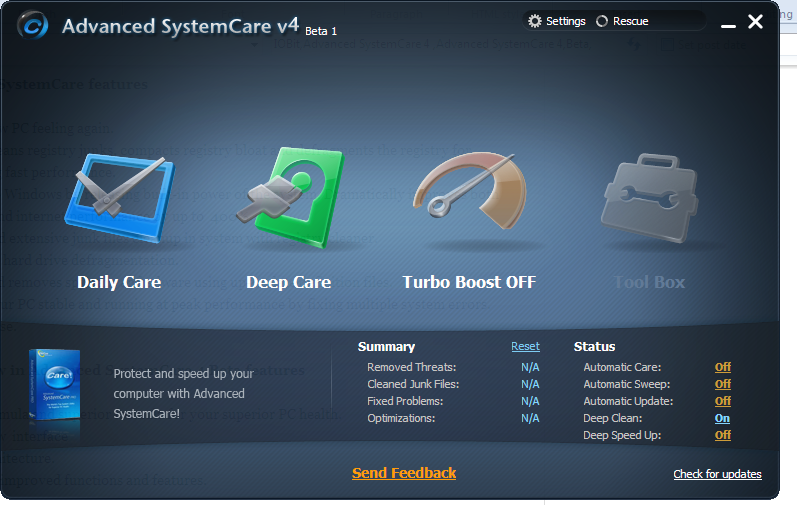
Task: Click the 'Automatic Update:' label
Action: tap(628, 401)
